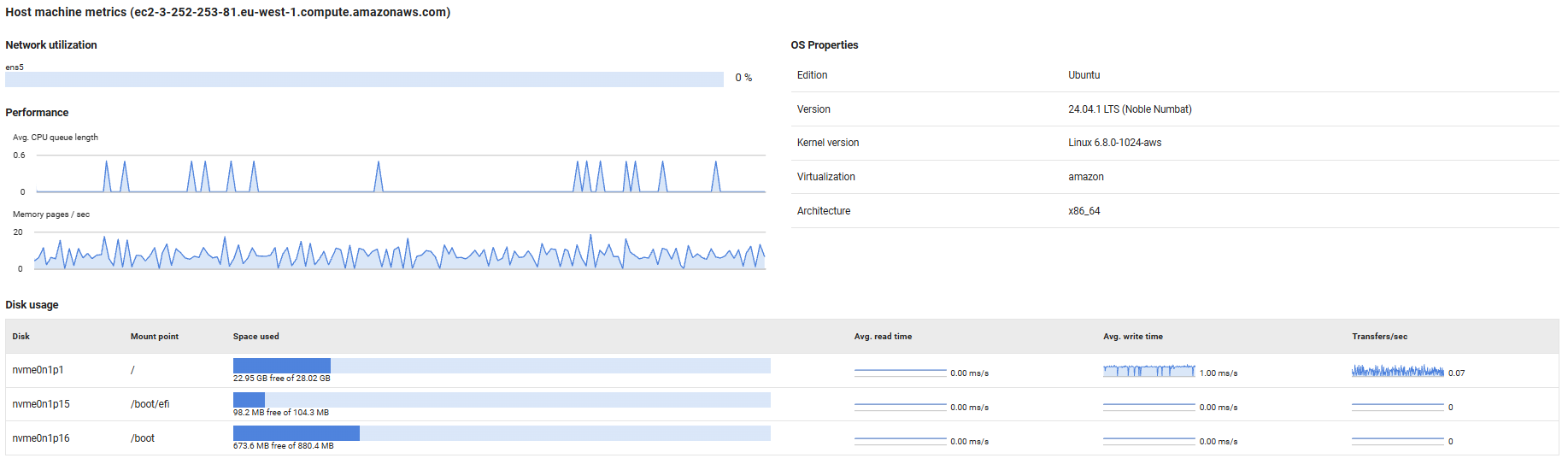Click the Version value 24.04.1 LTS
The width and height of the screenshot is (1568, 464).
click(1130, 109)
